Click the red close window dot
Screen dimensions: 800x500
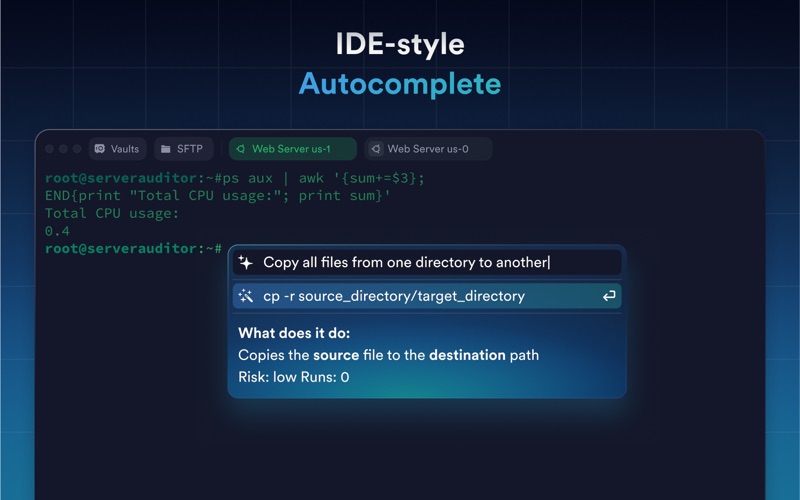click(x=49, y=149)
